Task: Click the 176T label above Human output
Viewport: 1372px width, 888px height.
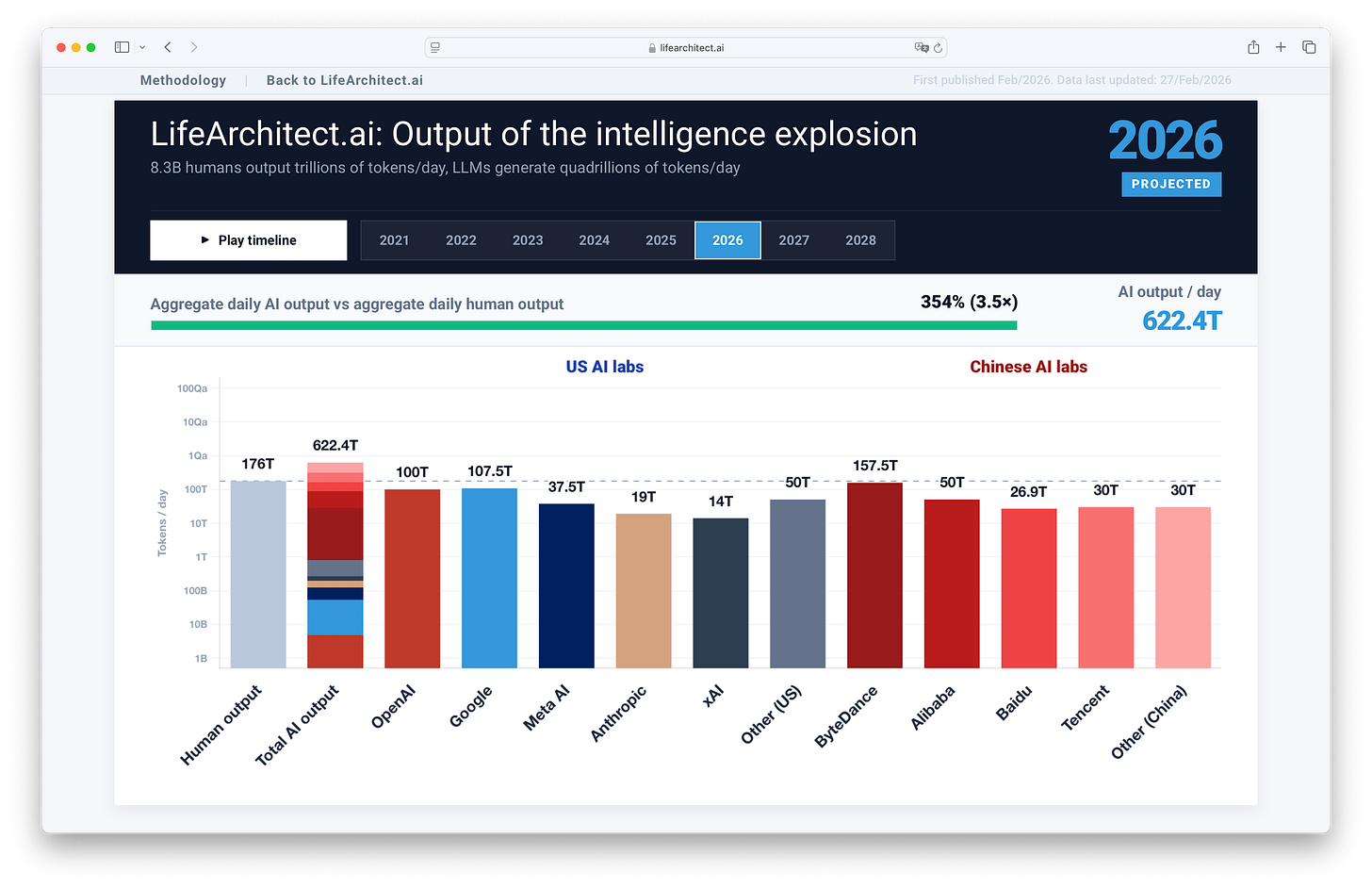Action: click(258, 464)
